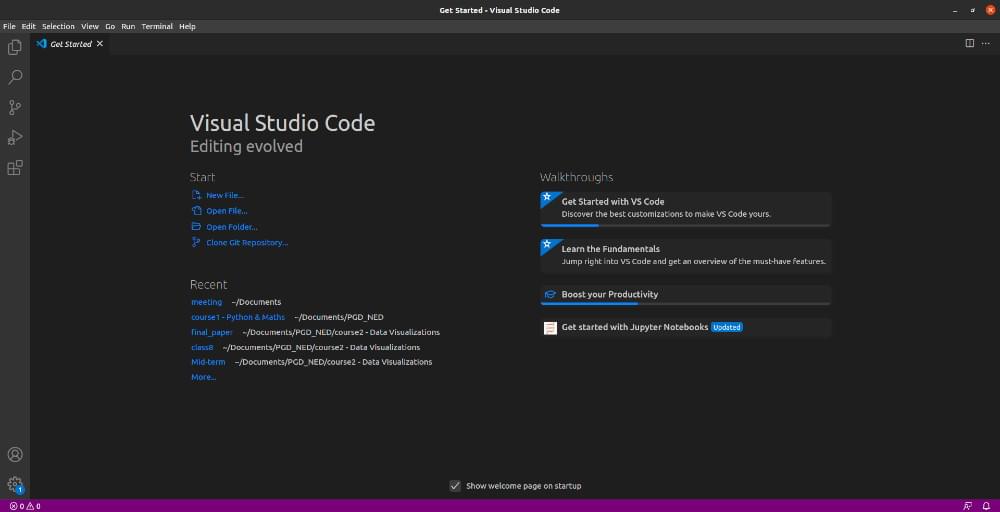
Task: Toggle Show welcome page on startup checkbox
Action: coord(455,486)
